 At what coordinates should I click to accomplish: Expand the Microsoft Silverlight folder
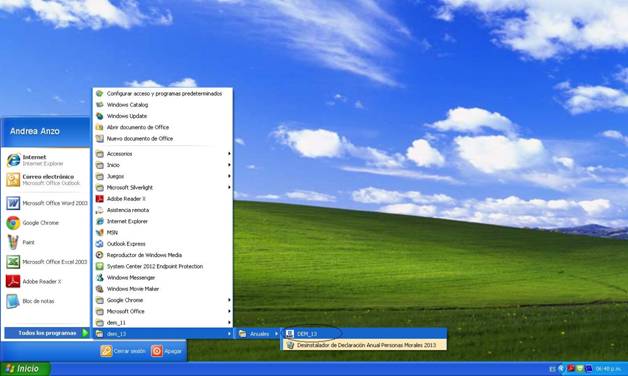click(x=163, y=187)
